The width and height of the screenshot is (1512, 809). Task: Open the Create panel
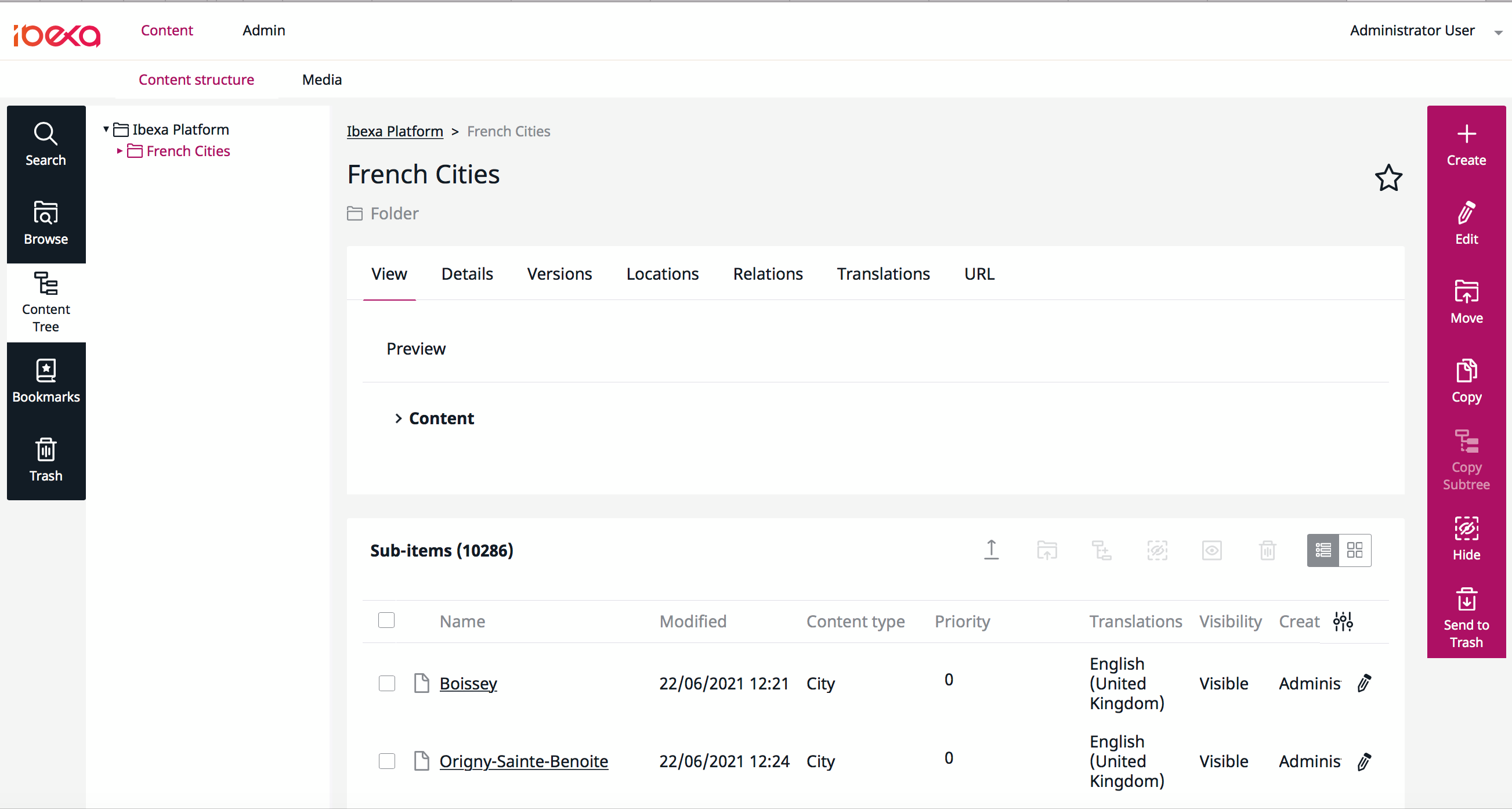[x=1466, y=145]
